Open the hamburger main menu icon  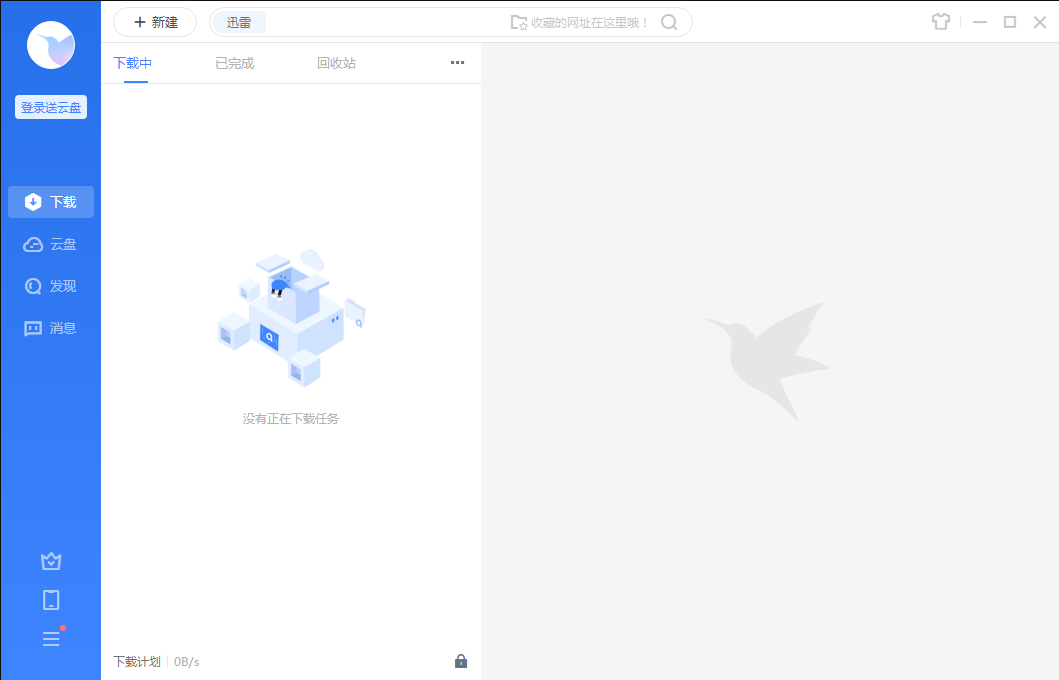coord(51,639)
